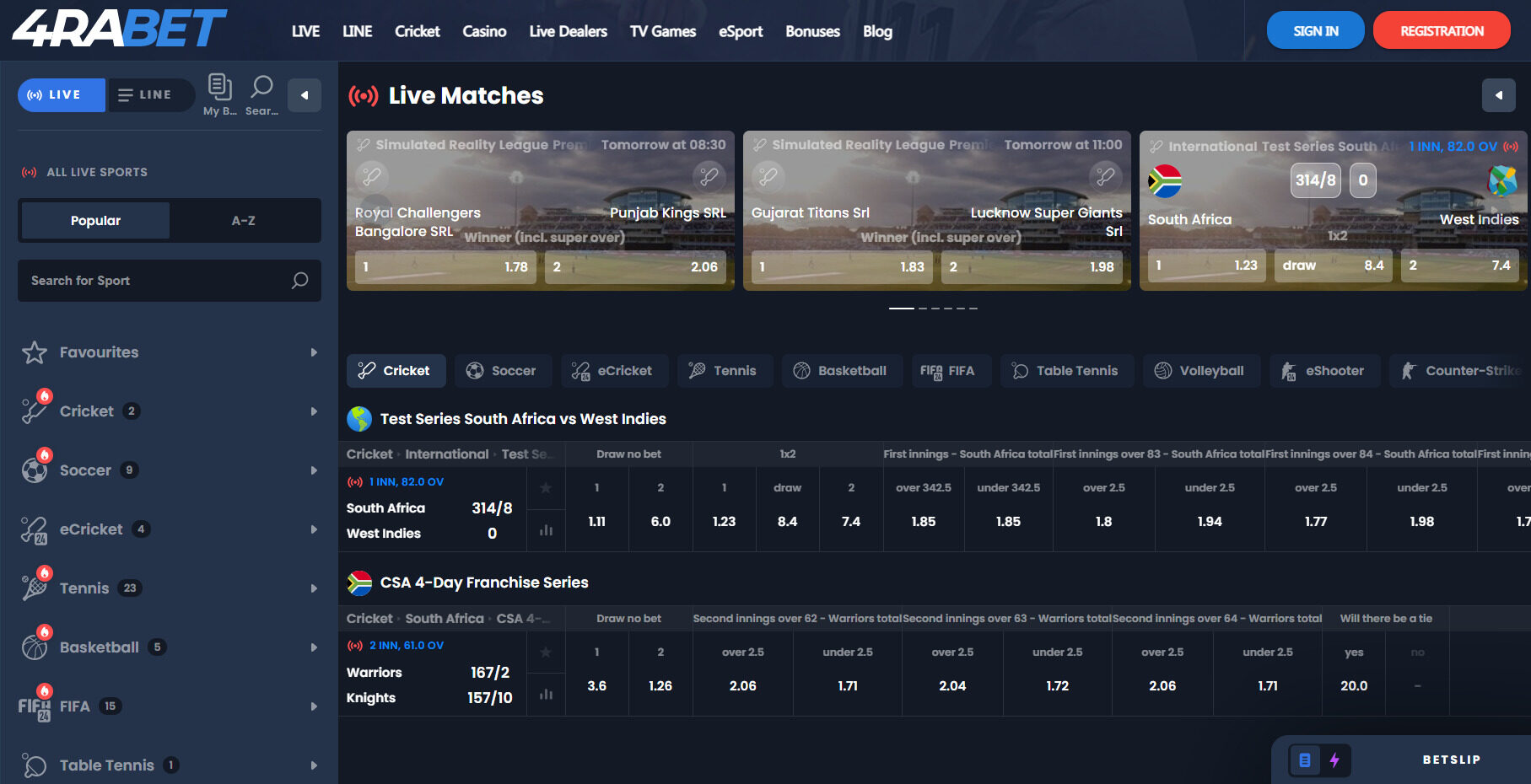Expand the Cricket sidebar category
This screenshot has width=1531, height=784.
click(314, 411)
